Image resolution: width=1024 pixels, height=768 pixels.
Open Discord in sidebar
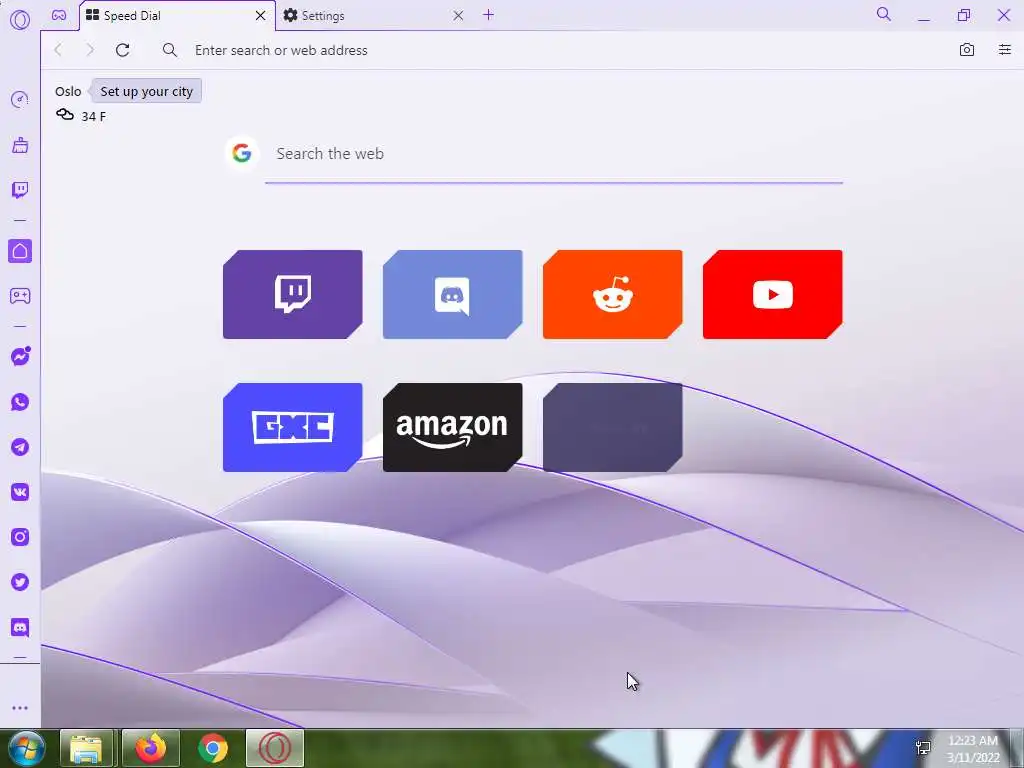[20, 628]
